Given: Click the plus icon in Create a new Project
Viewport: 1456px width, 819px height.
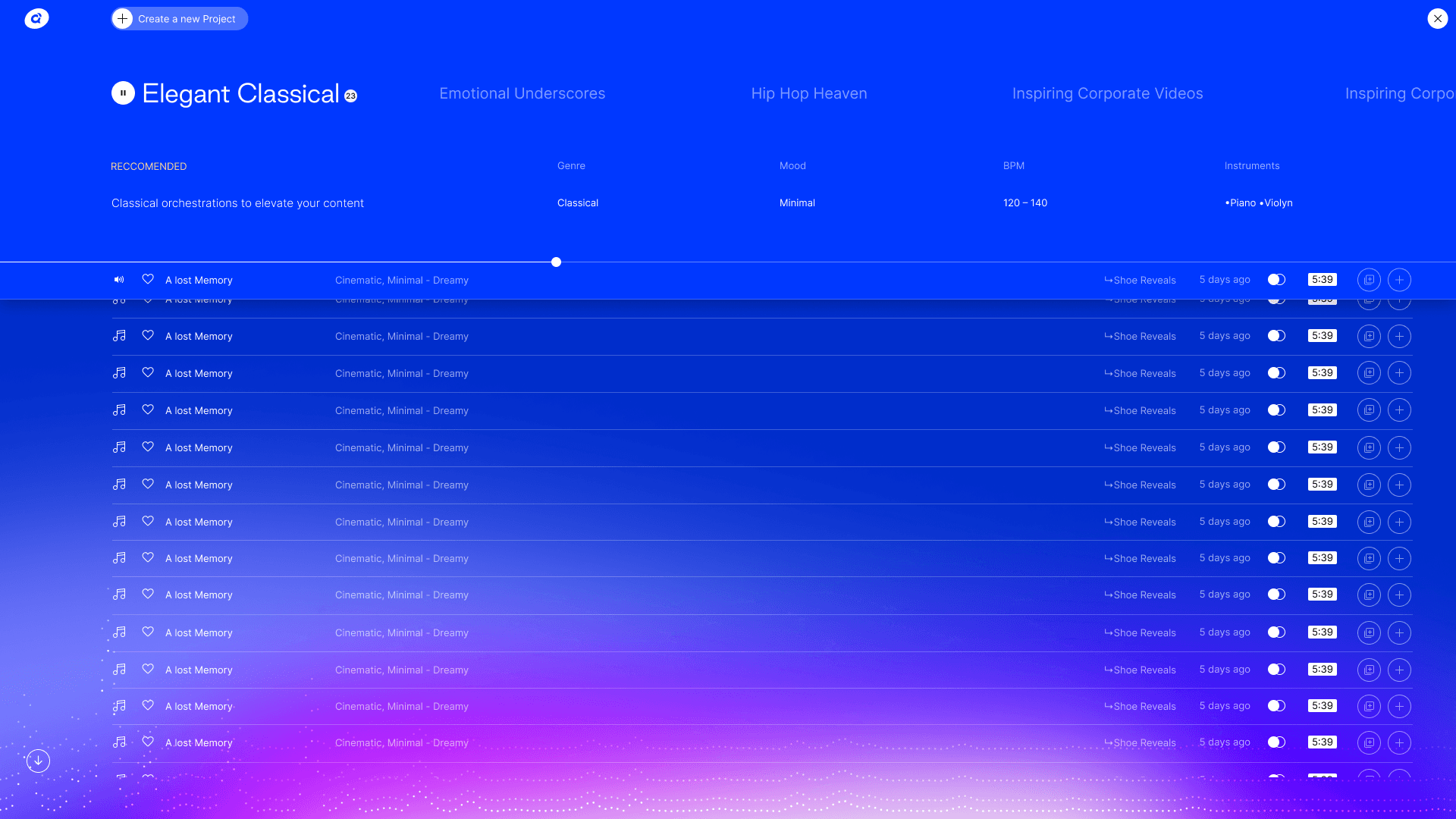Looking at the screenshot, I should [x=123, y=19].
